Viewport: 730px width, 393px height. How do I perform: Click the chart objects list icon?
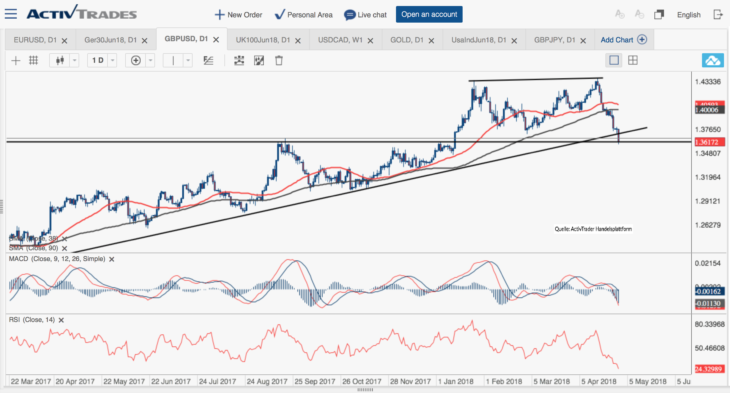pos(239,61)
